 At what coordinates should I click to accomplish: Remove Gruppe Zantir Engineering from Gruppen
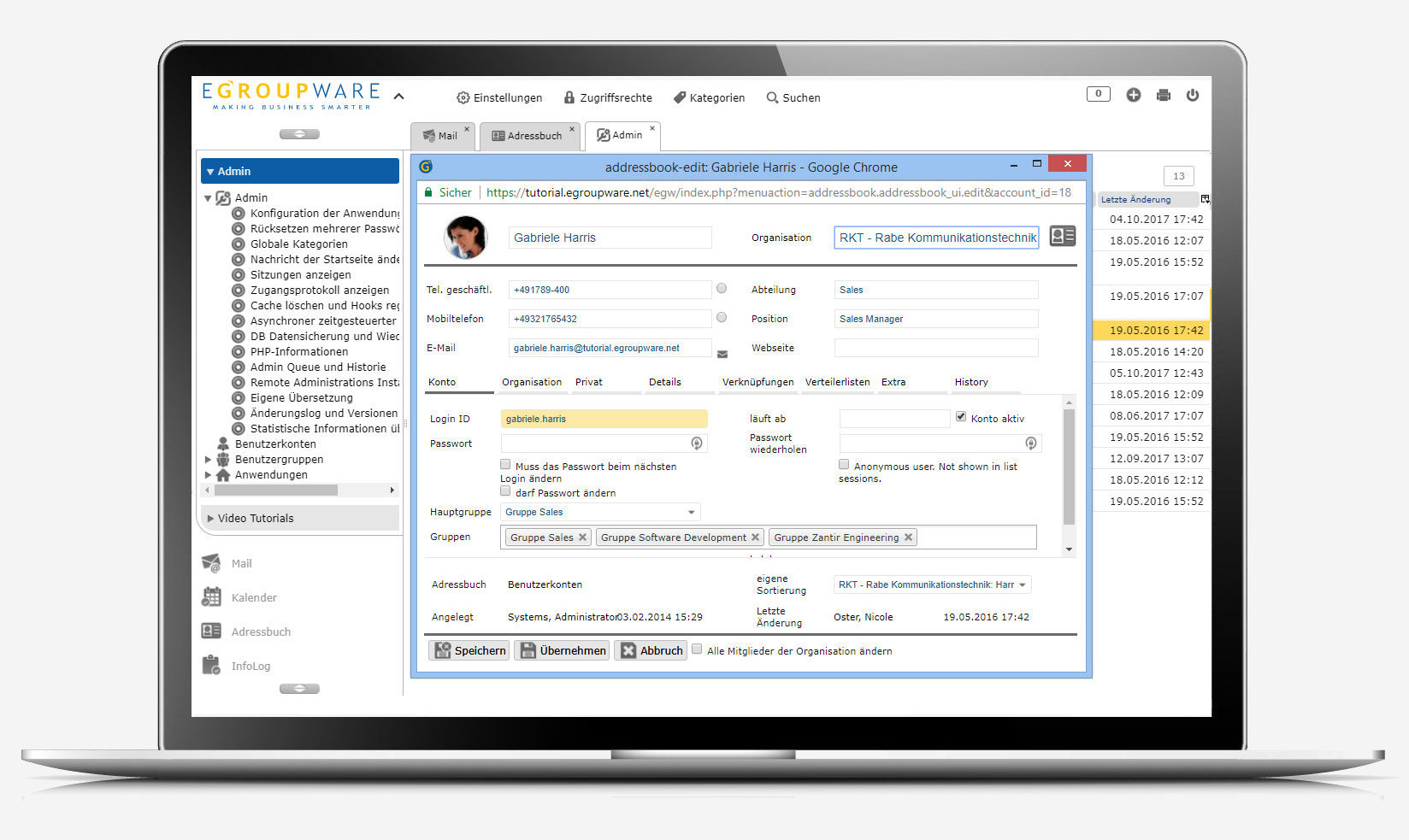pyautogui.click(x=908, y=537)
